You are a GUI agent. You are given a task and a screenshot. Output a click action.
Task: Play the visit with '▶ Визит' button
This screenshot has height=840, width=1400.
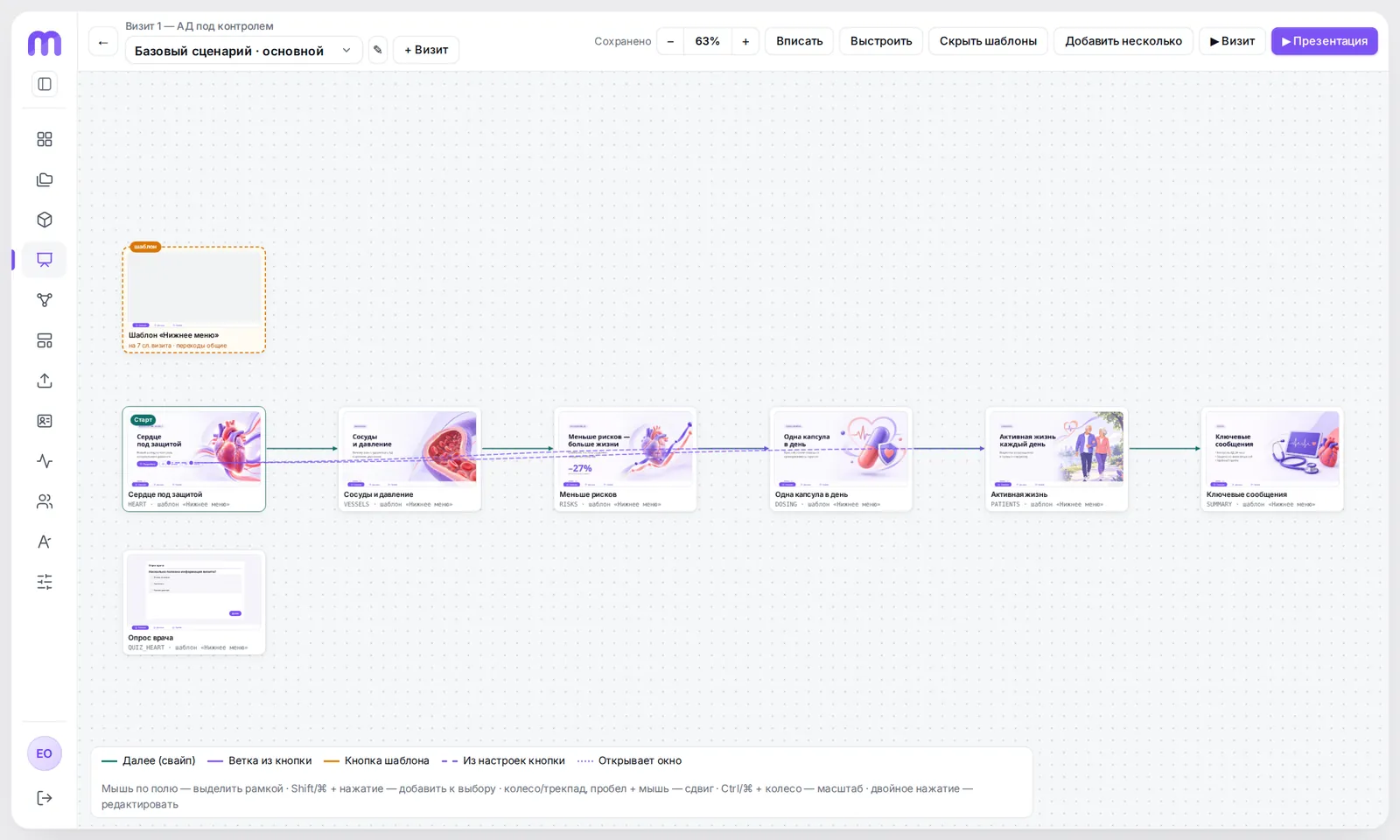tap(1232, 41)
